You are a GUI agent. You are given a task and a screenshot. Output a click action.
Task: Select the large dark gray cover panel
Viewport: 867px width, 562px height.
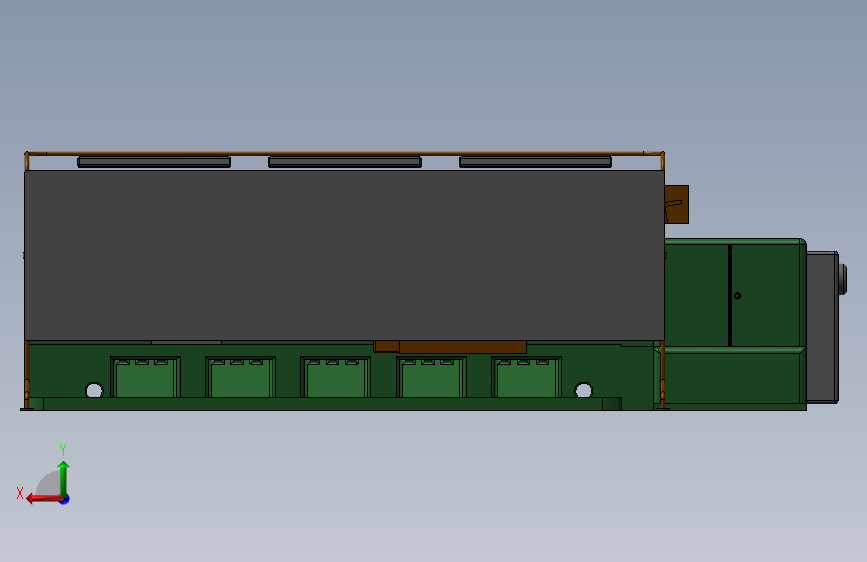point(344,255)
